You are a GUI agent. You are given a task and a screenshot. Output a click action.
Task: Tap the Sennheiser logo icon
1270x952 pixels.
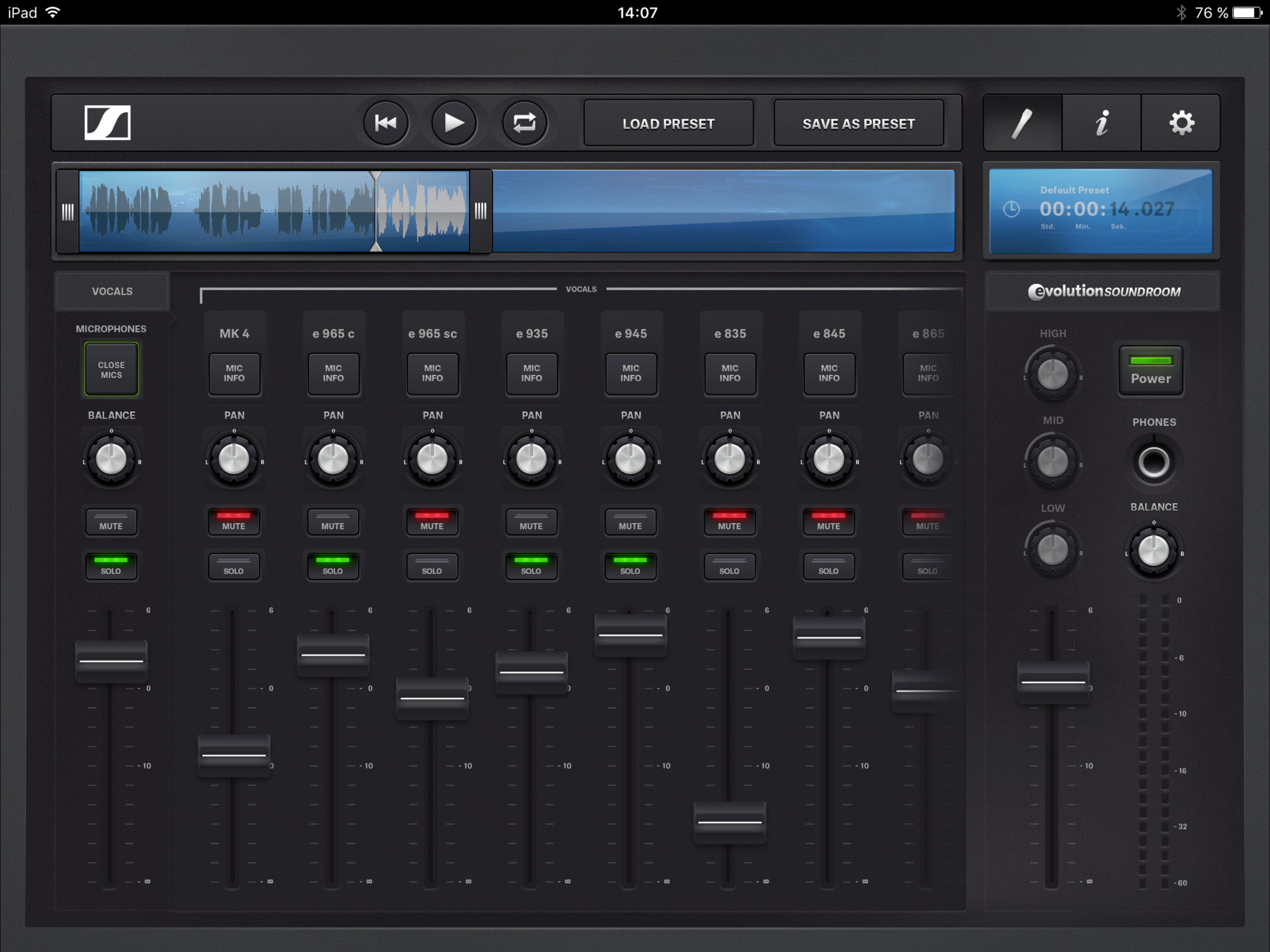point(107,123)
